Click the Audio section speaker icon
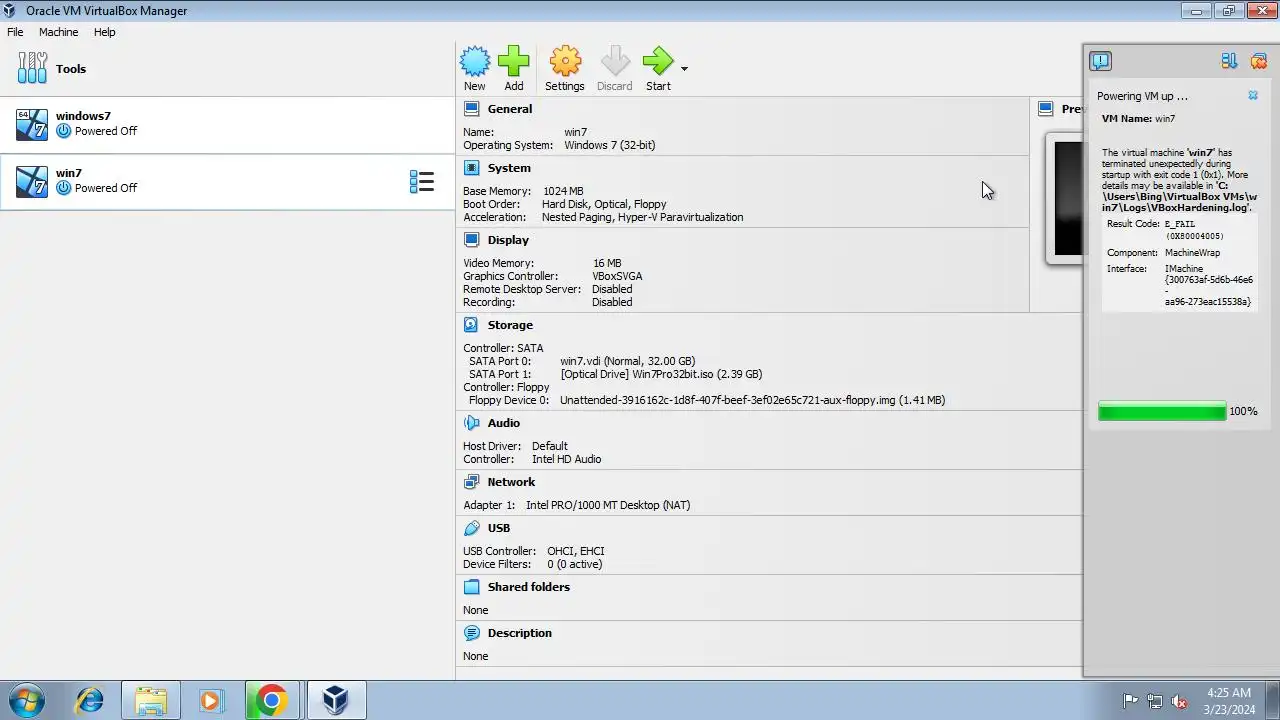 click(x=471, y=423)
